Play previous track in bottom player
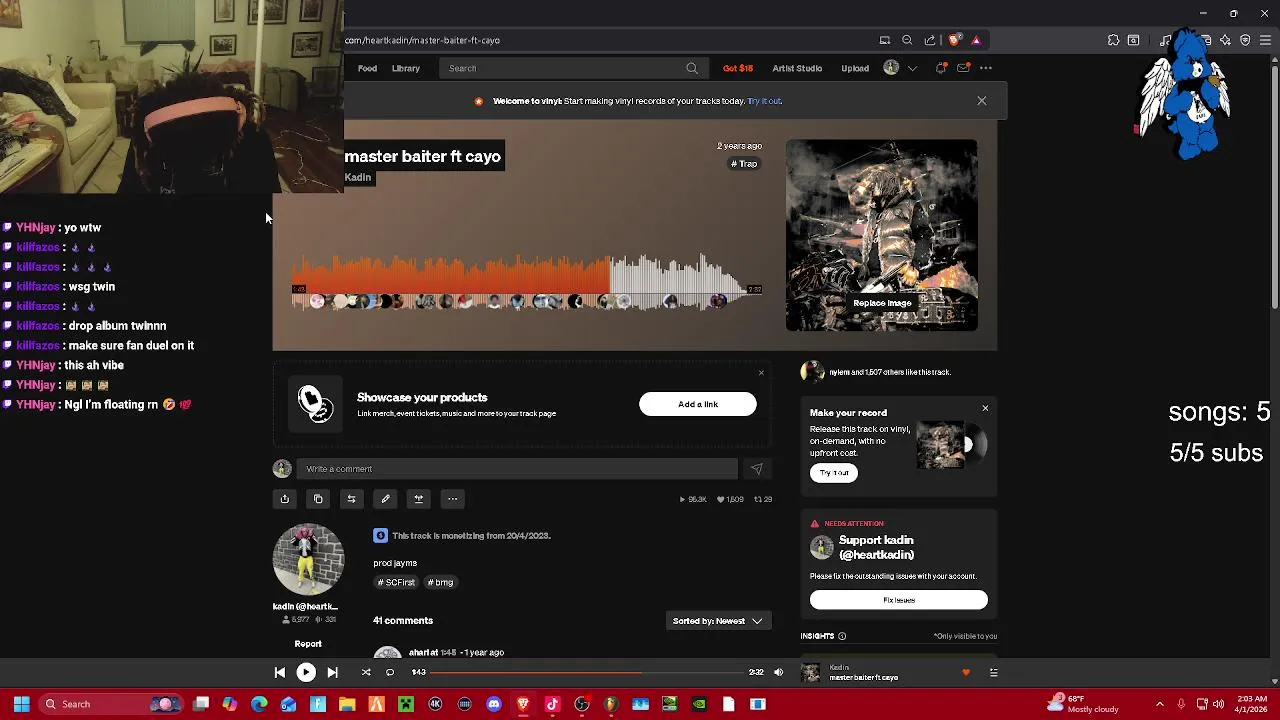This screenshot has height=720, width=1280. tap(280, 673)
